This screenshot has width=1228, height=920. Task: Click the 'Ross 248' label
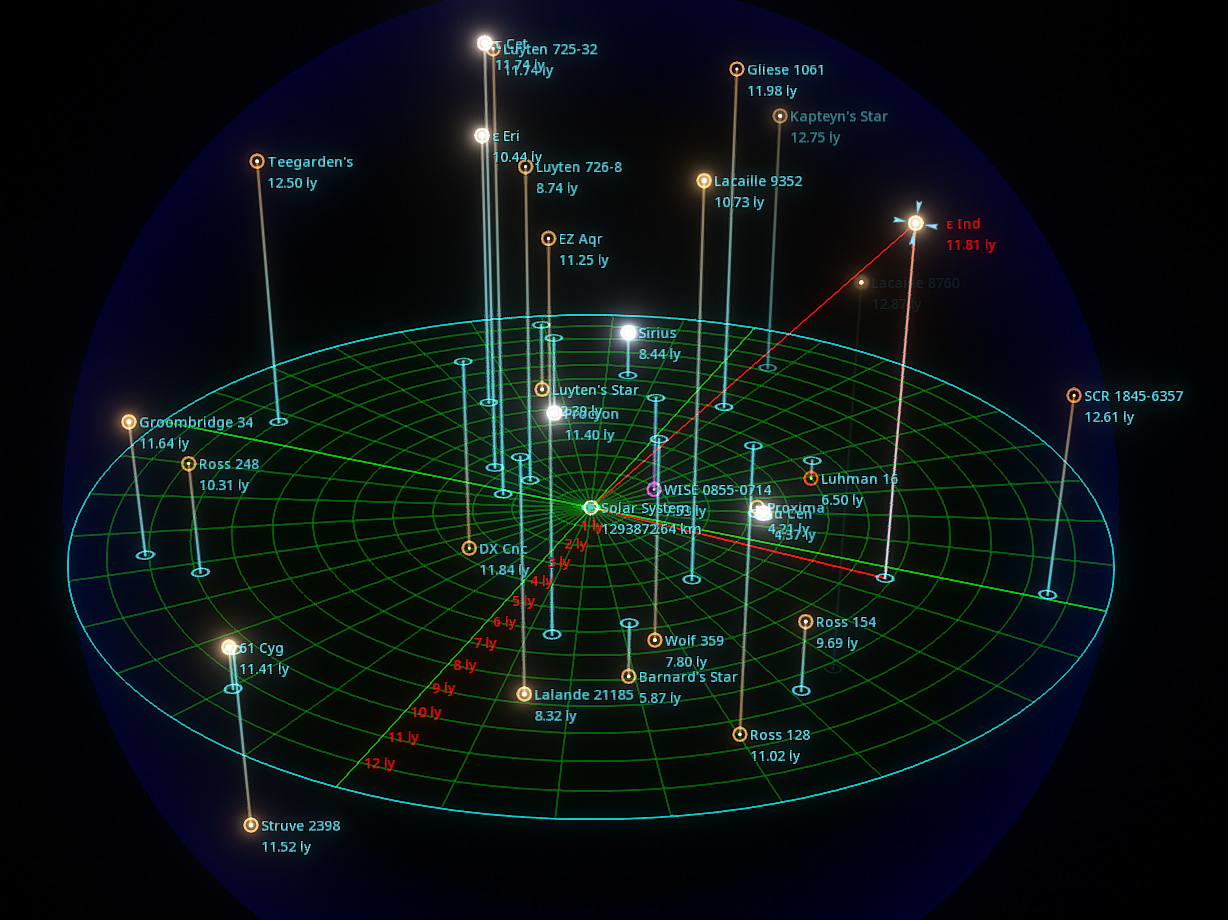click(229, 464)
